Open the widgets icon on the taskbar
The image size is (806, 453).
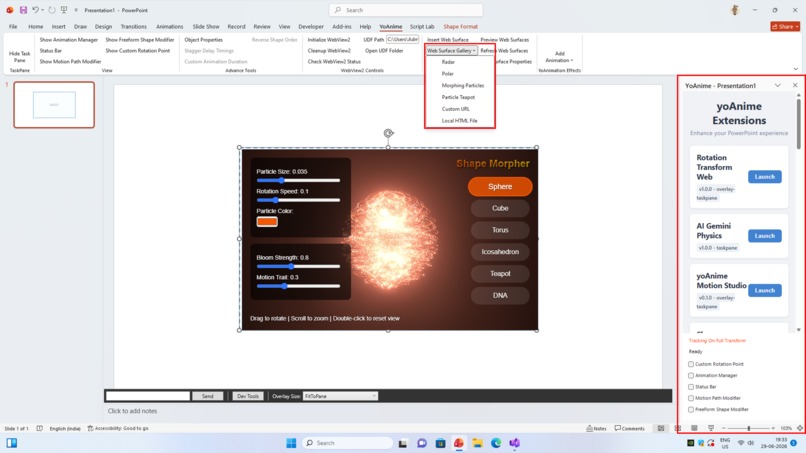11,443
